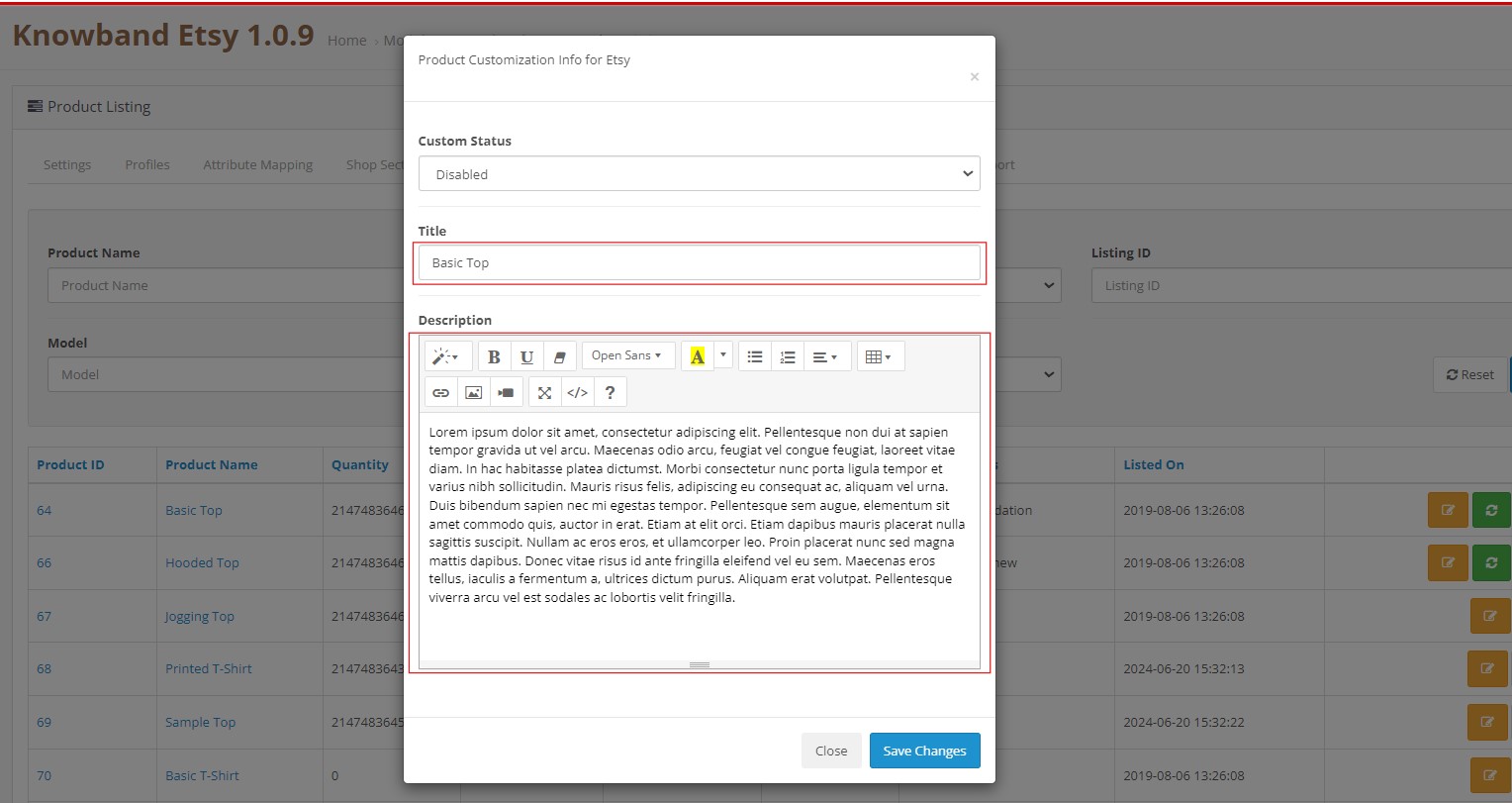The width and height of the screenshot is (1512, 803).
Task: Insert an ordered numbered list
Action: 788,356
